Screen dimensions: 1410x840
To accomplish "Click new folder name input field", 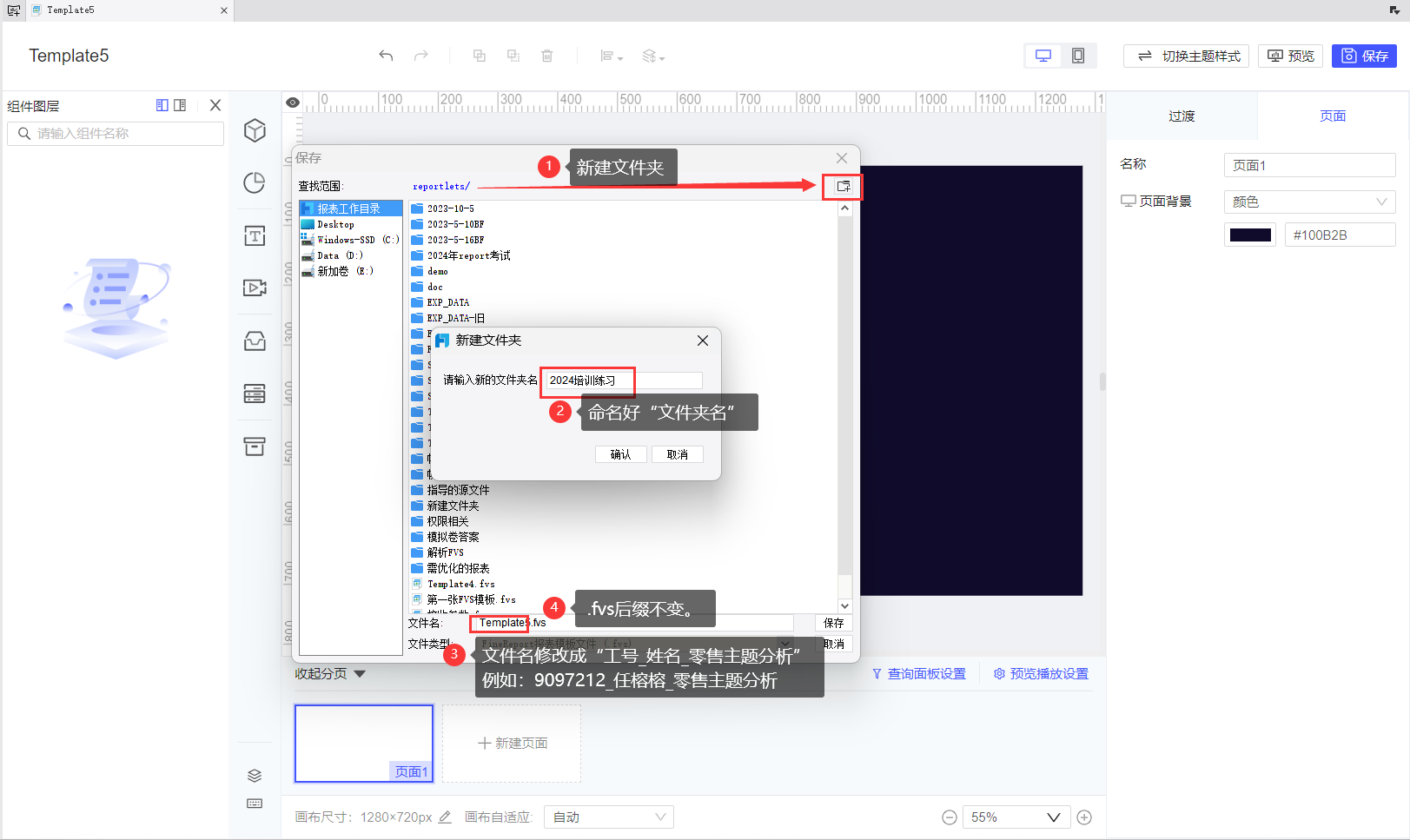I will tap(622, 380).
